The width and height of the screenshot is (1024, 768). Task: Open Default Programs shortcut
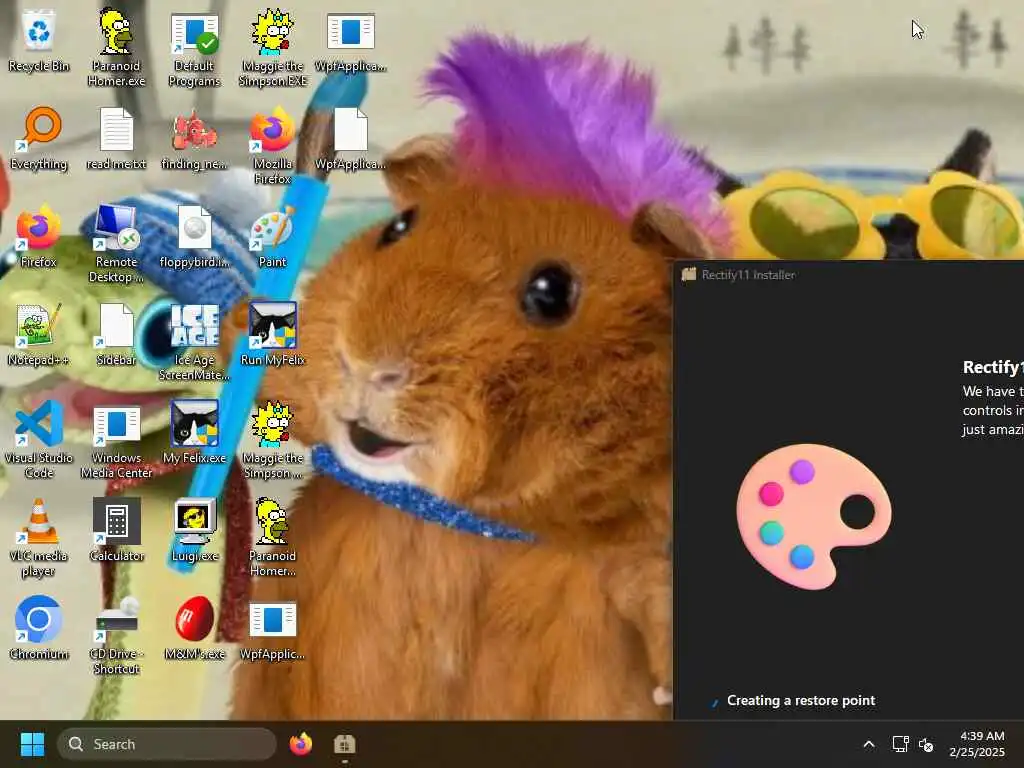194,50
